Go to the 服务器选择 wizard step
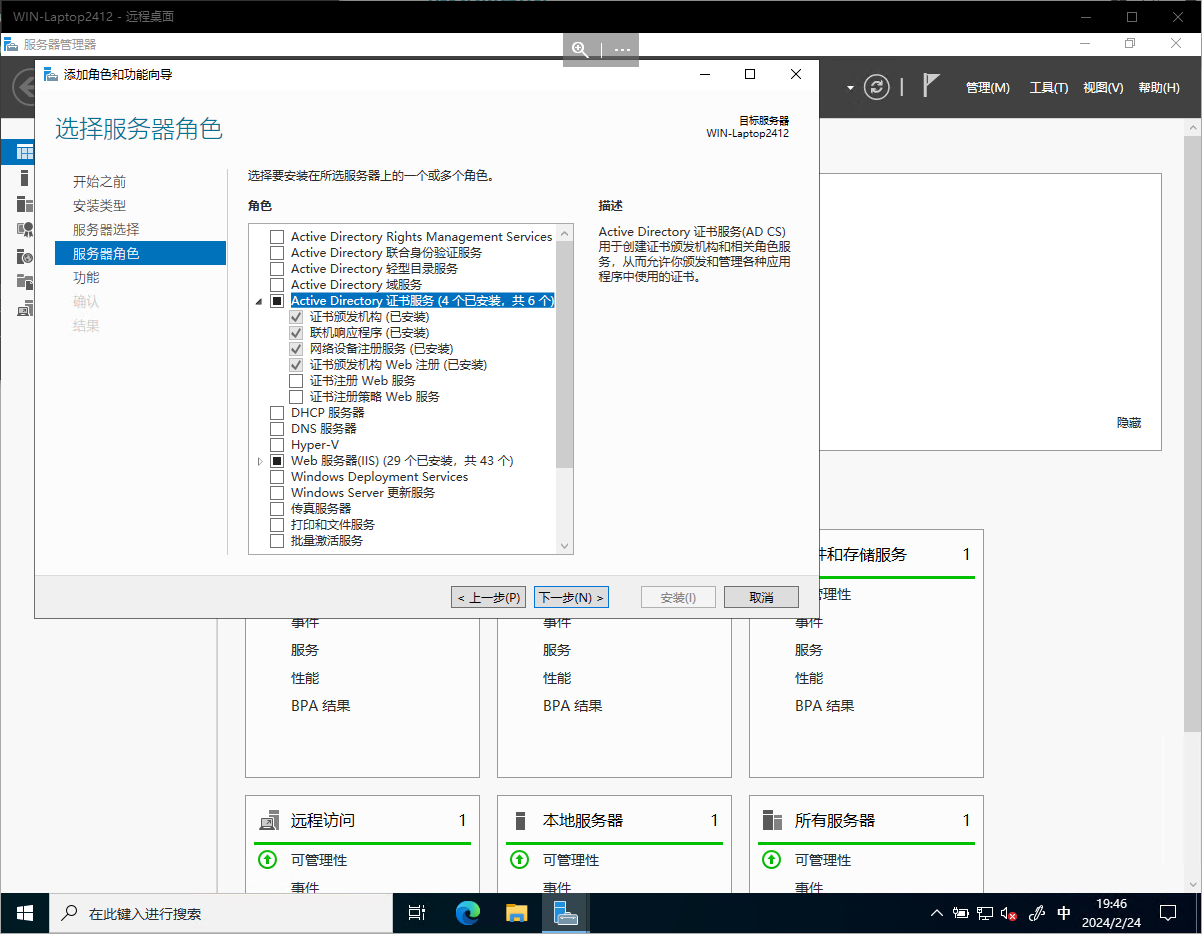 106,230
